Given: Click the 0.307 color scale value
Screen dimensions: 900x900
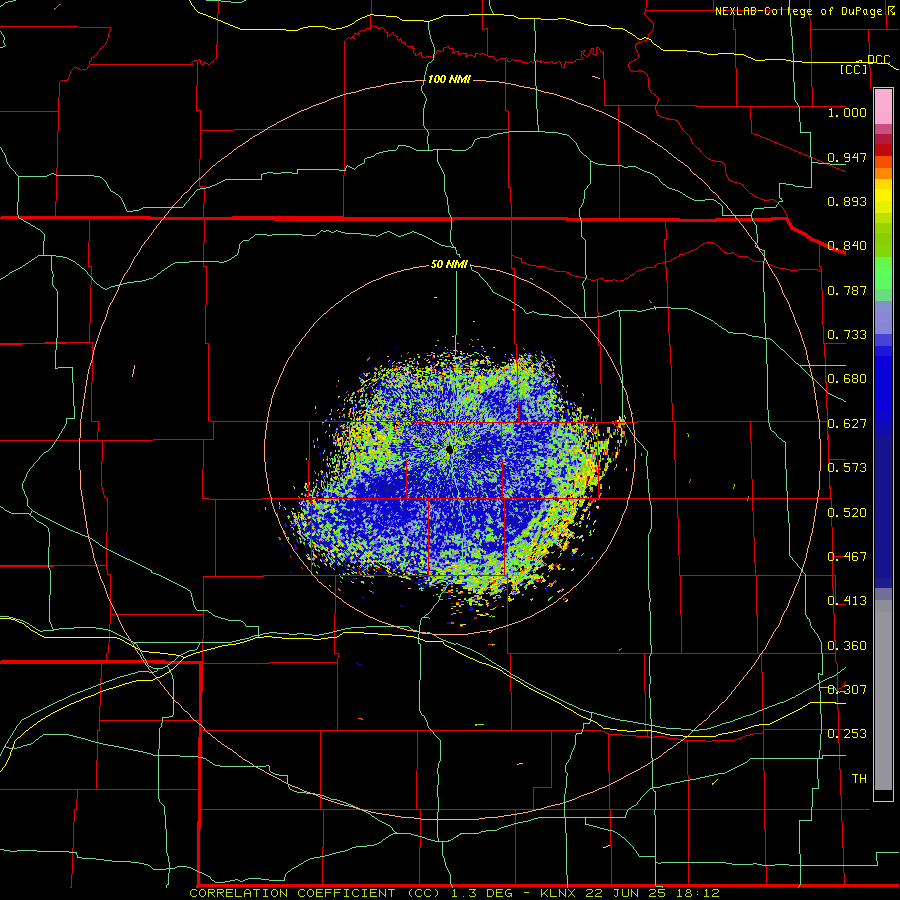Looking at the screenshot, I should tap(847, 690).
